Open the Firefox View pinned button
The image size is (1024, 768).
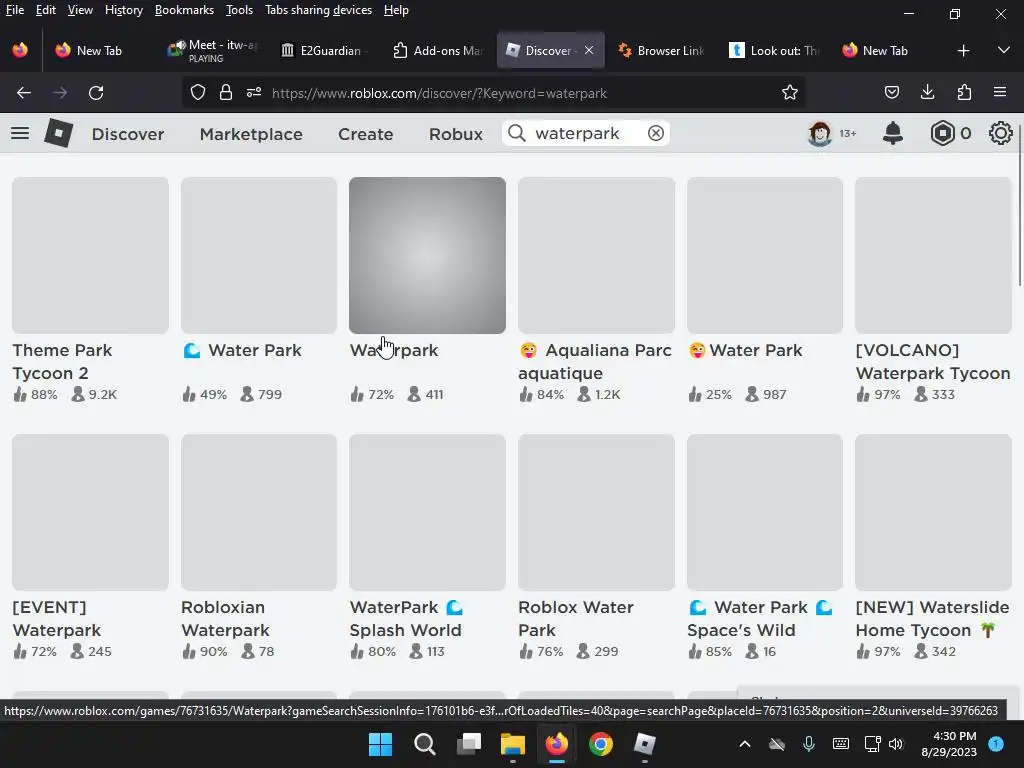[x=20, y=50]
